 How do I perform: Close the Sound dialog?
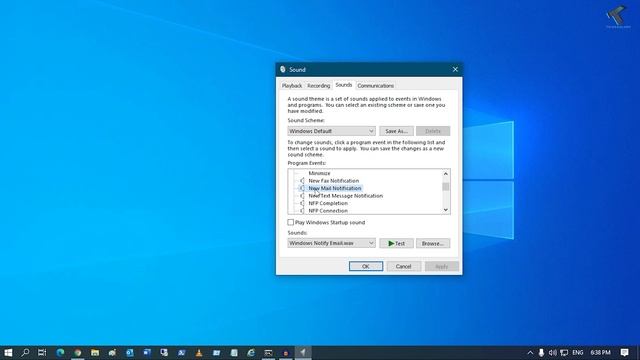[455, 69]
